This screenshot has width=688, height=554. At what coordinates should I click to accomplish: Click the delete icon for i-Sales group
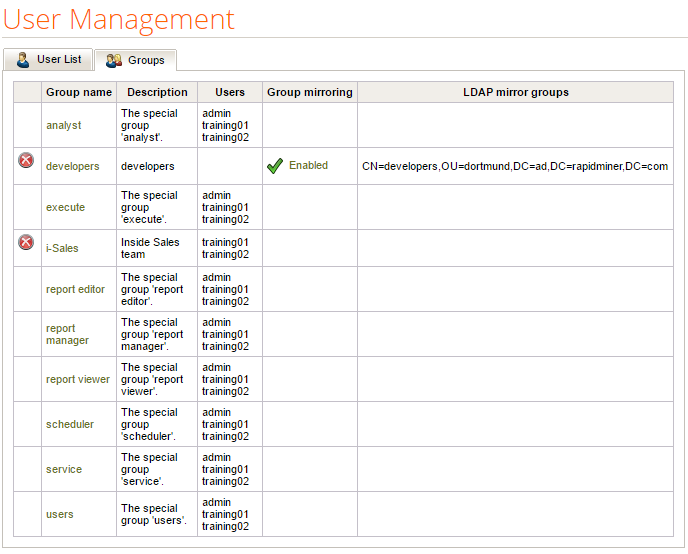pos(26,243)
